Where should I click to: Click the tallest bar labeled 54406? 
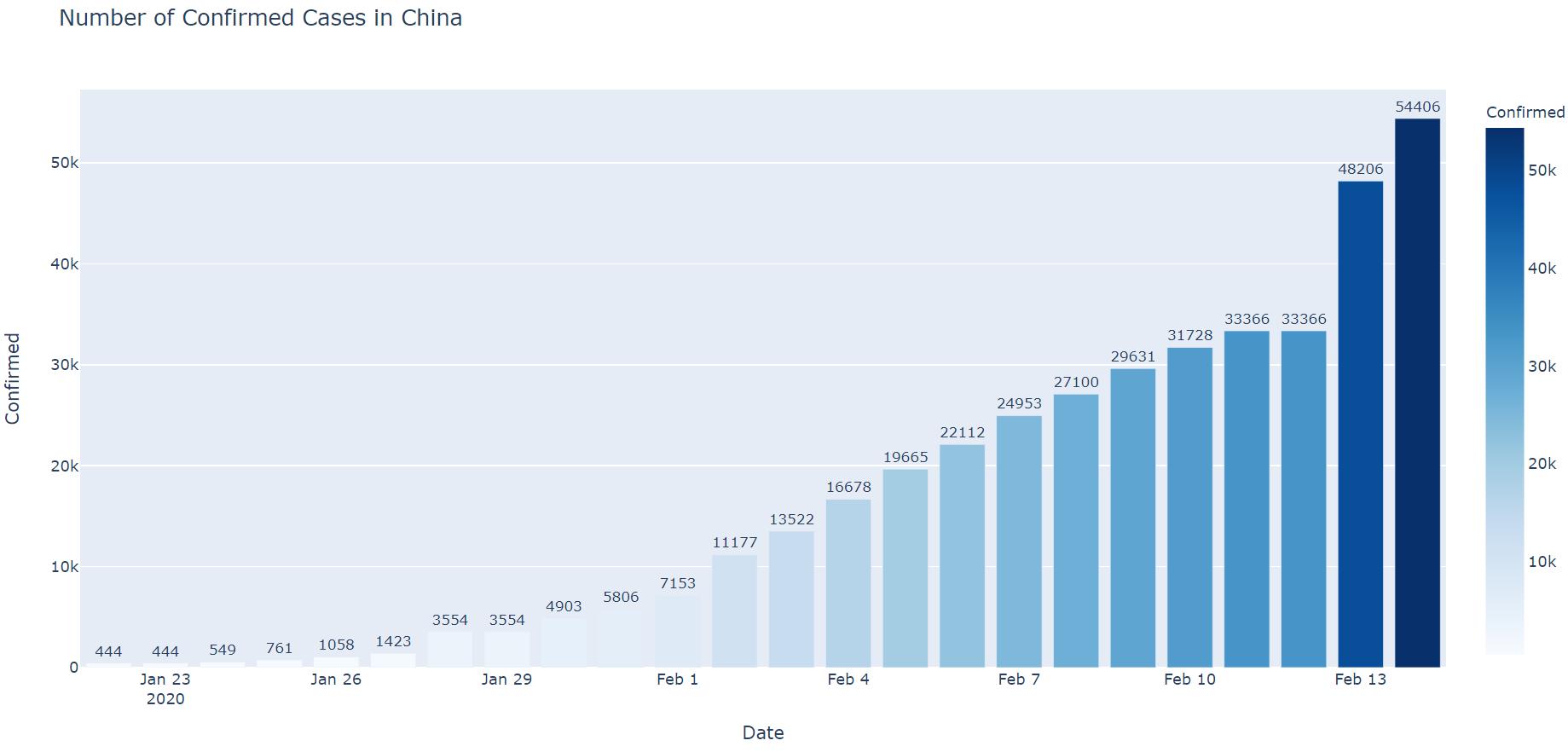pos(1417,392)
